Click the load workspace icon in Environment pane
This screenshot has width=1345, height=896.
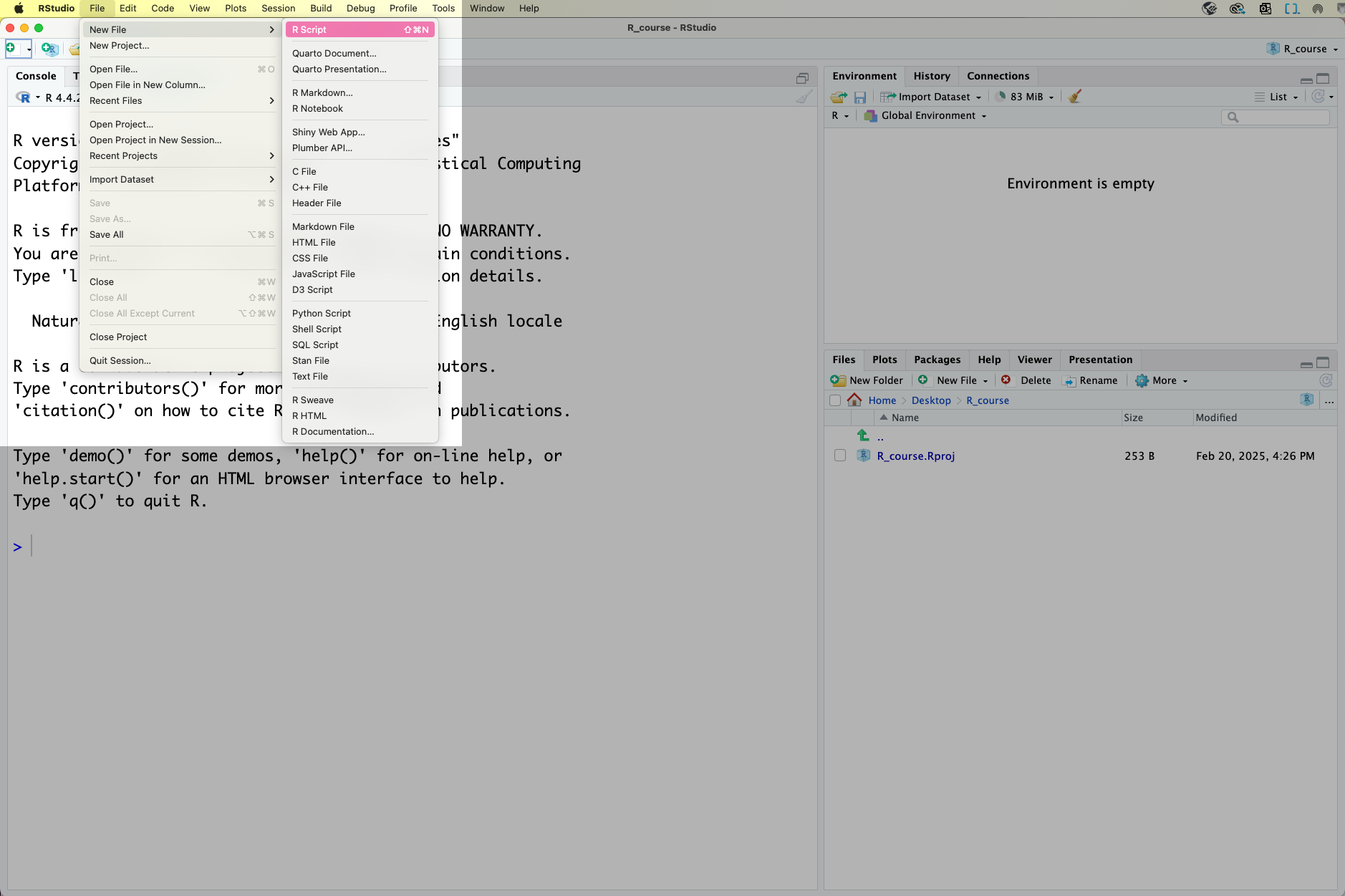click(839, 97)
